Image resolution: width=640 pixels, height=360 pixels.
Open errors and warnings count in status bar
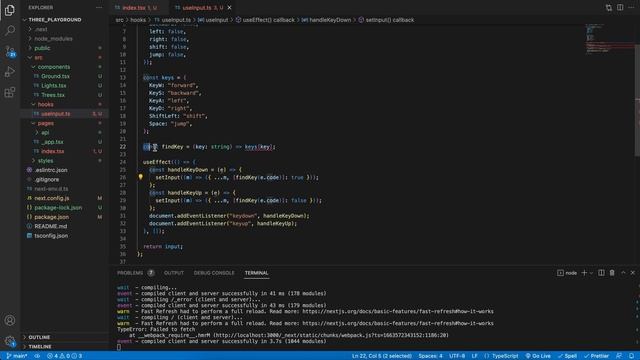pos(64,356)
